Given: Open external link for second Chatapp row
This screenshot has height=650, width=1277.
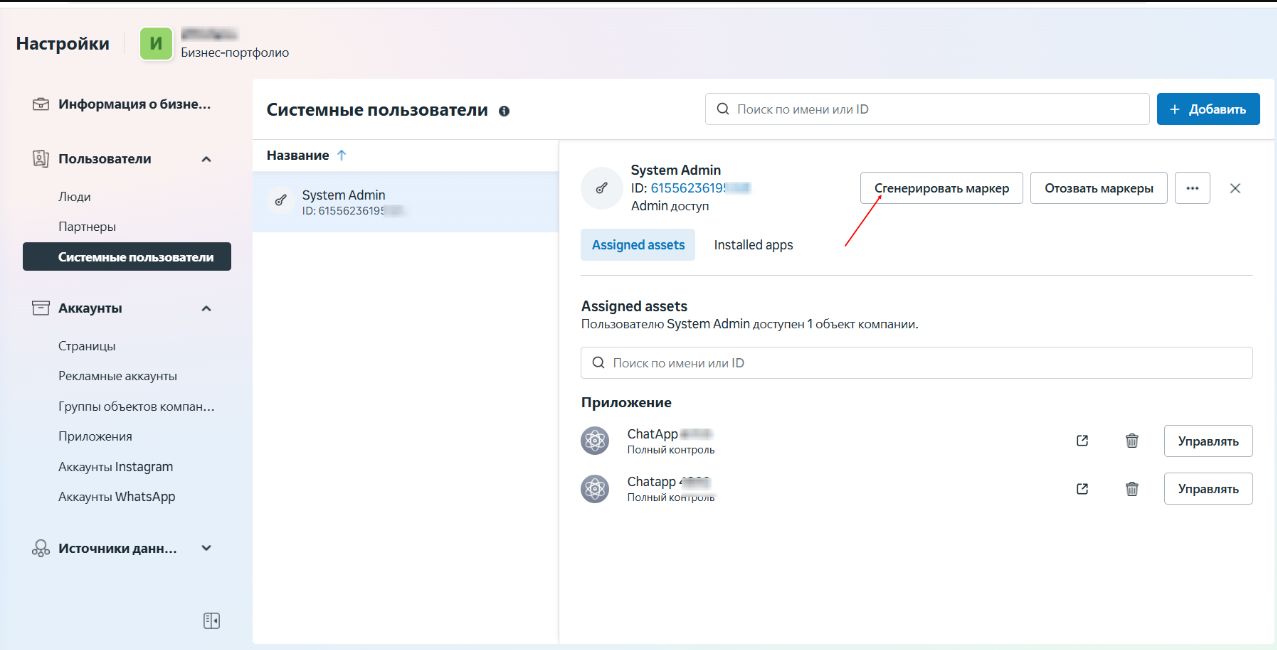Looking at the screenshot, I should click(x=1082, y=489).
